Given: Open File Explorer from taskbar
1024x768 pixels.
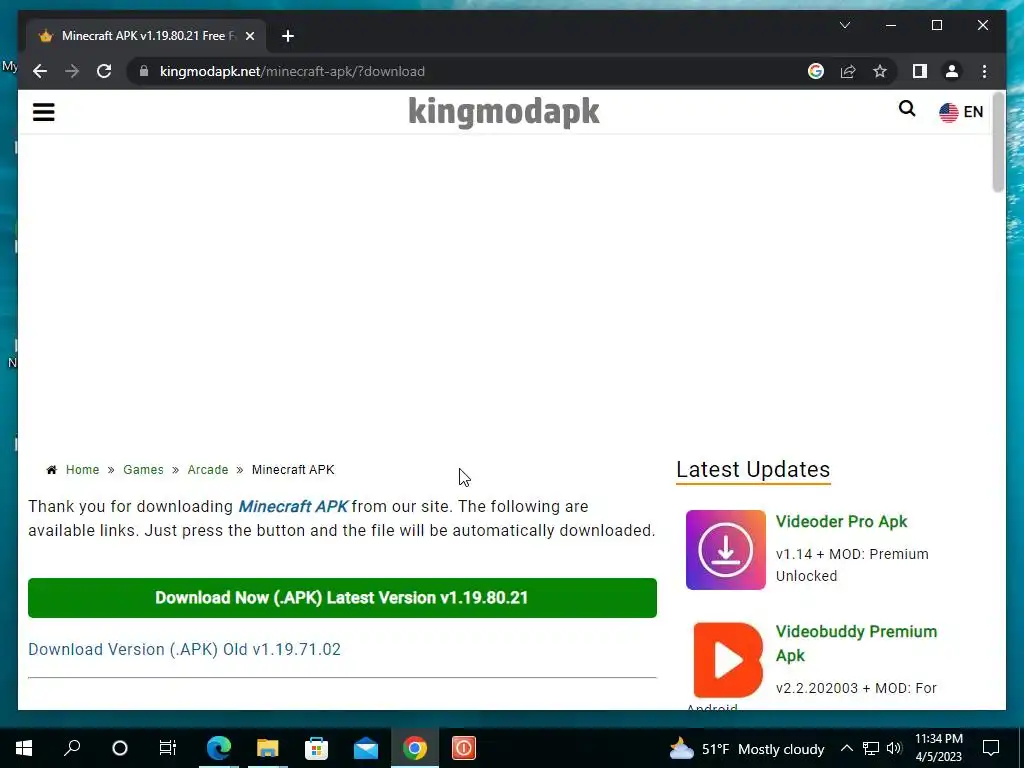Looking at the screenshot, I should pos(268,748).
